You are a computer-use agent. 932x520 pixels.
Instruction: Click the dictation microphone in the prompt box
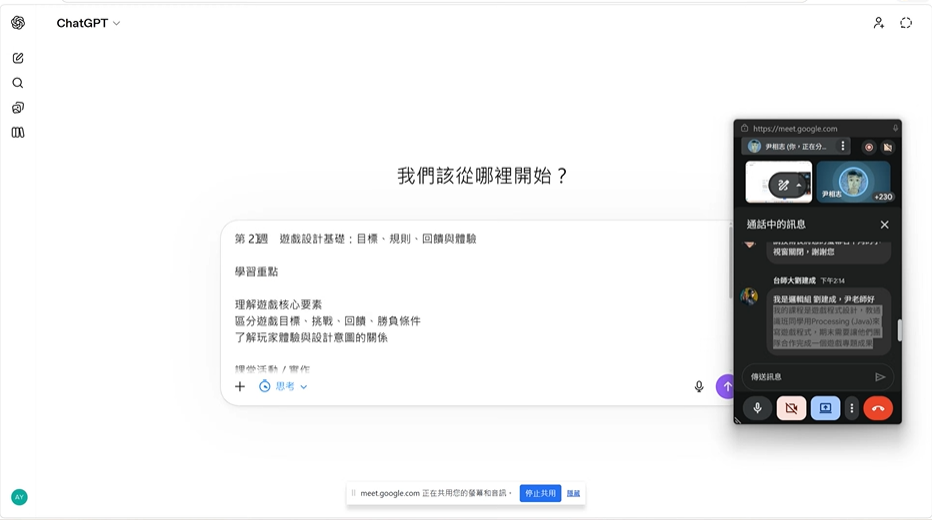click(699, 387)
